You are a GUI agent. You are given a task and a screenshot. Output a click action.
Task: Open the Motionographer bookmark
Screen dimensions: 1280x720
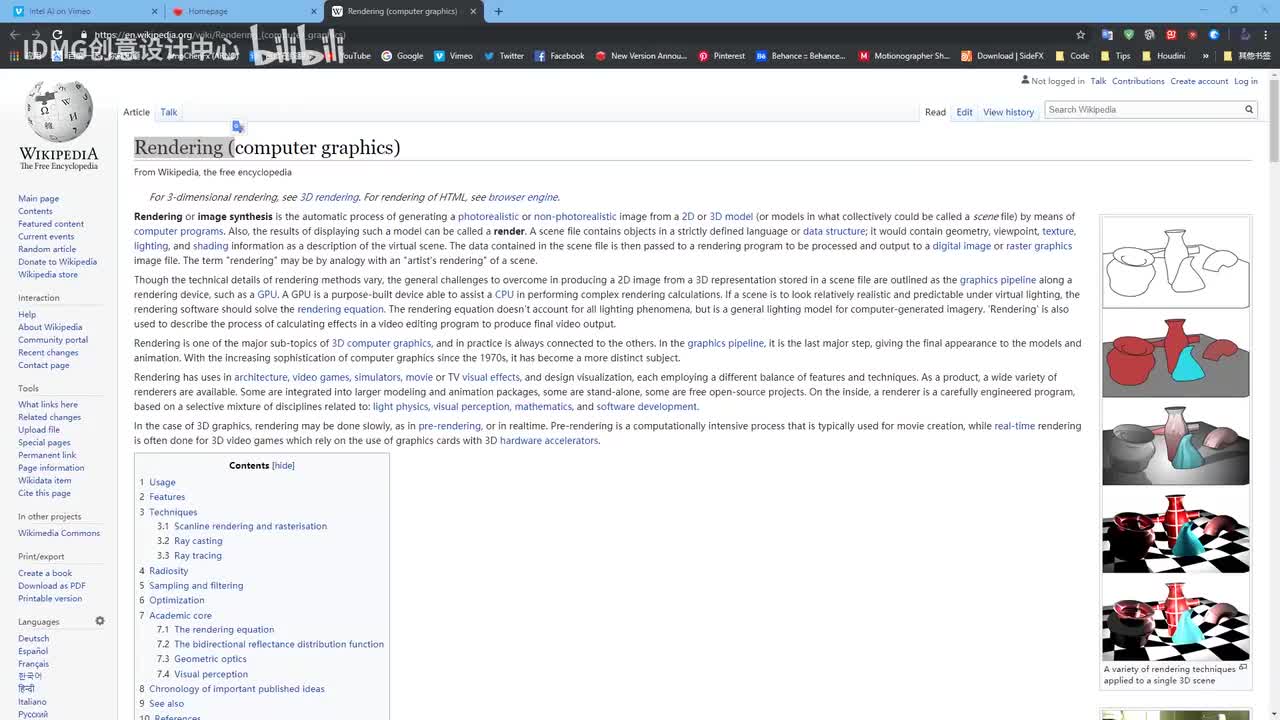click(904, 56)
